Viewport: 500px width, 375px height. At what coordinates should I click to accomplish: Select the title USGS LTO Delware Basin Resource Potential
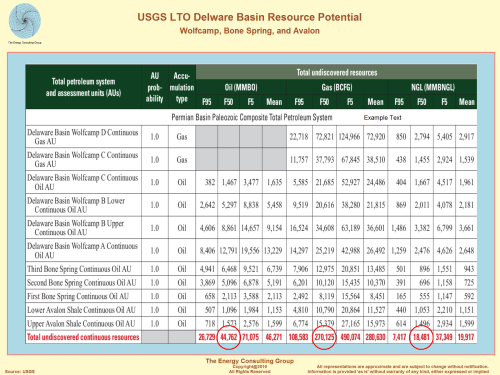(250, 17)
